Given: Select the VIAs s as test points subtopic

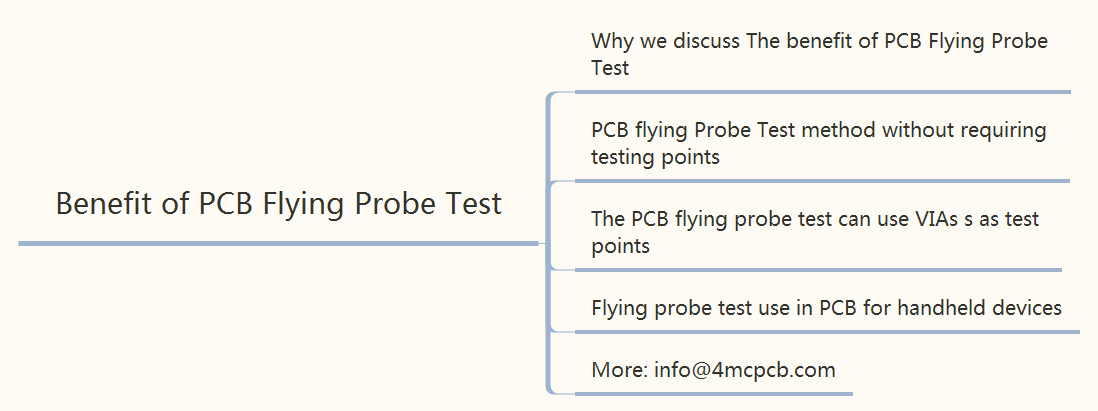Looking at the screenshot, I should [x=815, y=232].
